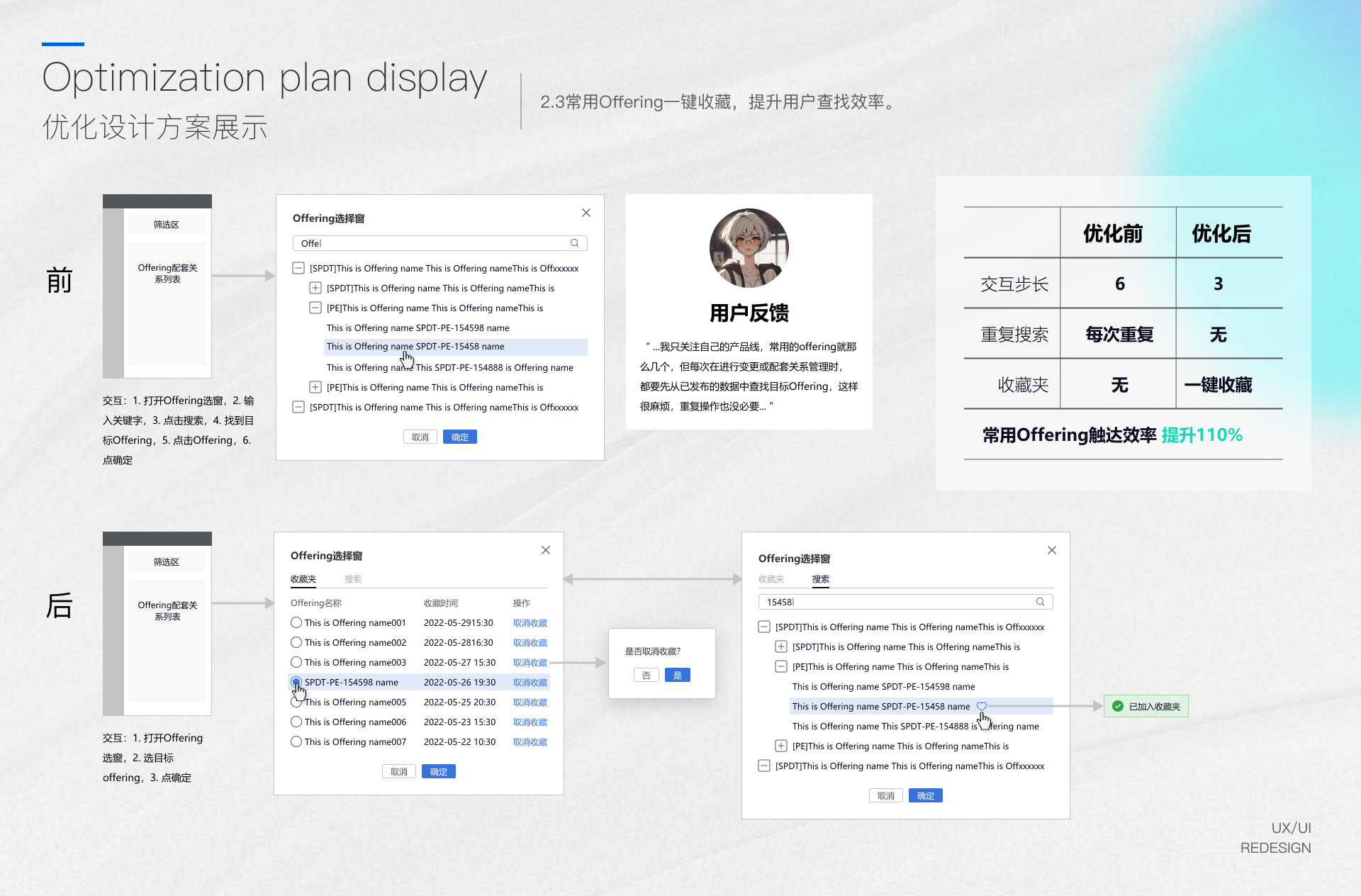Image resolution: width=1361 pixels, height=896 pixels.
Task: Click the user feedback avatar image
Action: (749, 248)
